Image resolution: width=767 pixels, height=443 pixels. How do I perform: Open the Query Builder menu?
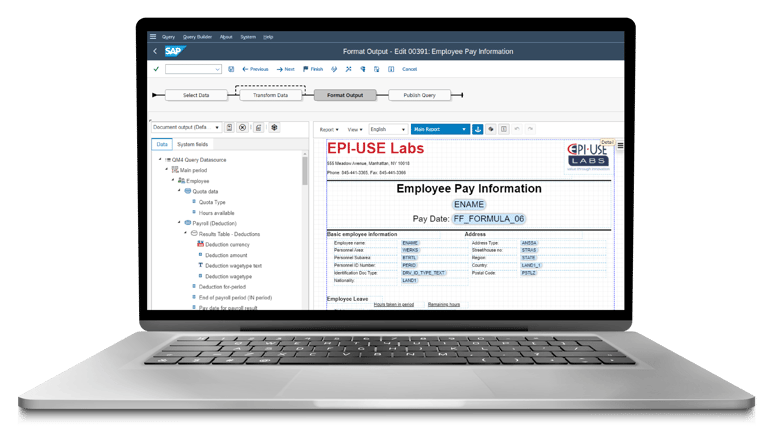point(197,37)
